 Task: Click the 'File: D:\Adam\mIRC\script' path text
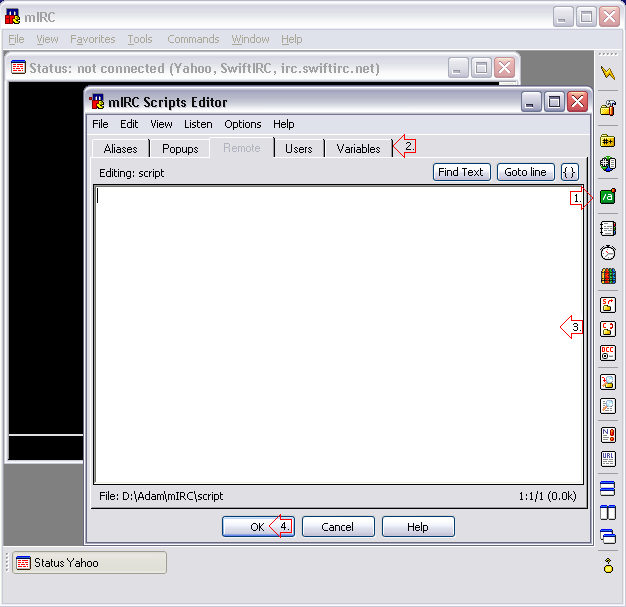coord(161,496)
